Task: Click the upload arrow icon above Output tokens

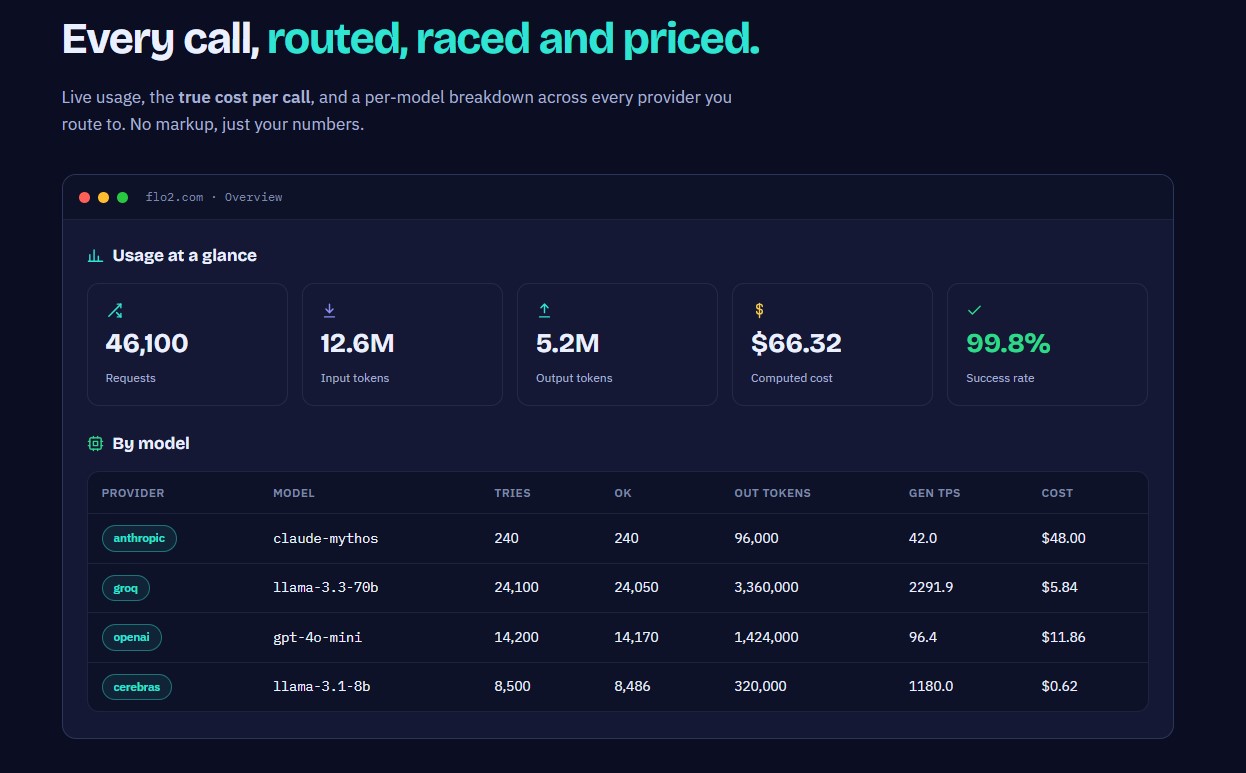Action: pyautogui.click(x=544, y=311)
